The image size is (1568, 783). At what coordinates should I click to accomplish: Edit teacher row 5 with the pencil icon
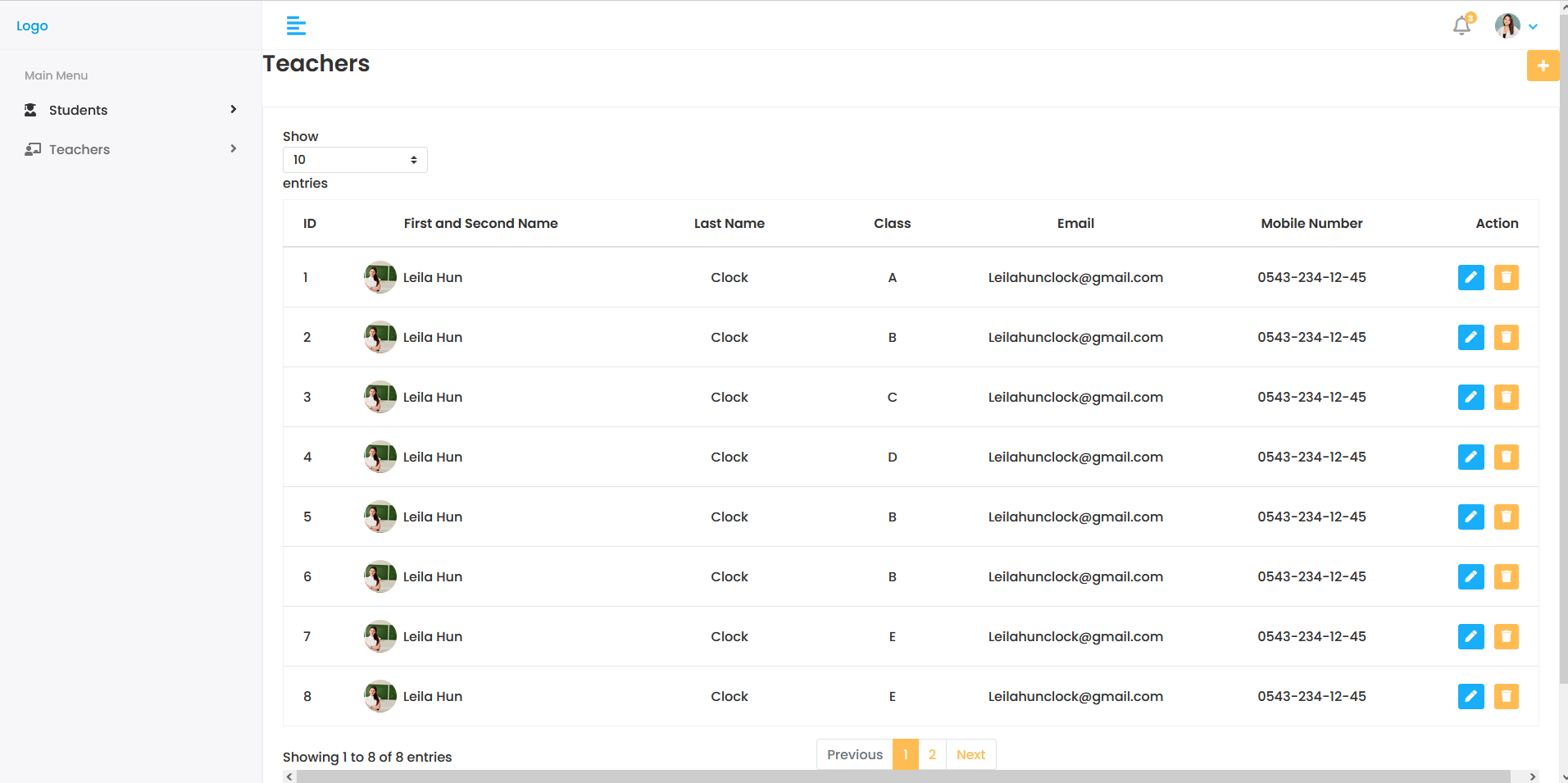1470,517
